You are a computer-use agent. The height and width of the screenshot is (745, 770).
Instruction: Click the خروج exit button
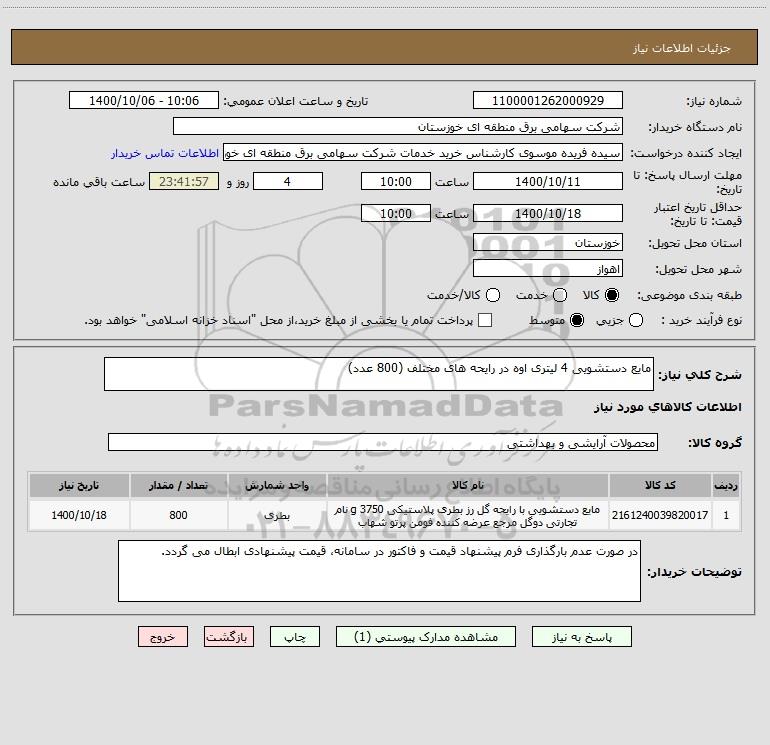point(163,637)
